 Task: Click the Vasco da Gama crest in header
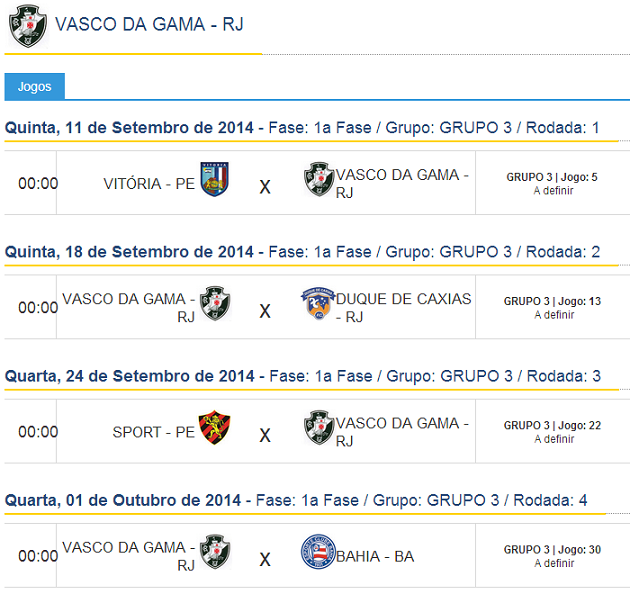click(27, 26)
